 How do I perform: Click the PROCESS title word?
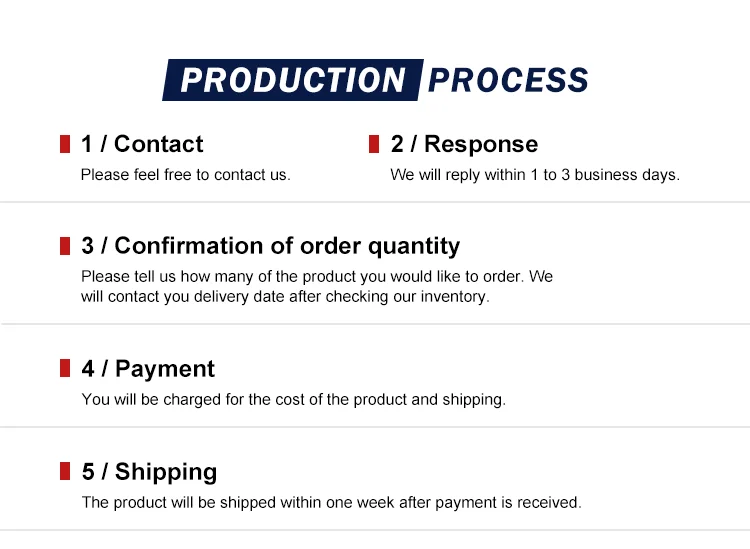pyautogui.click(x=507, y=80)
